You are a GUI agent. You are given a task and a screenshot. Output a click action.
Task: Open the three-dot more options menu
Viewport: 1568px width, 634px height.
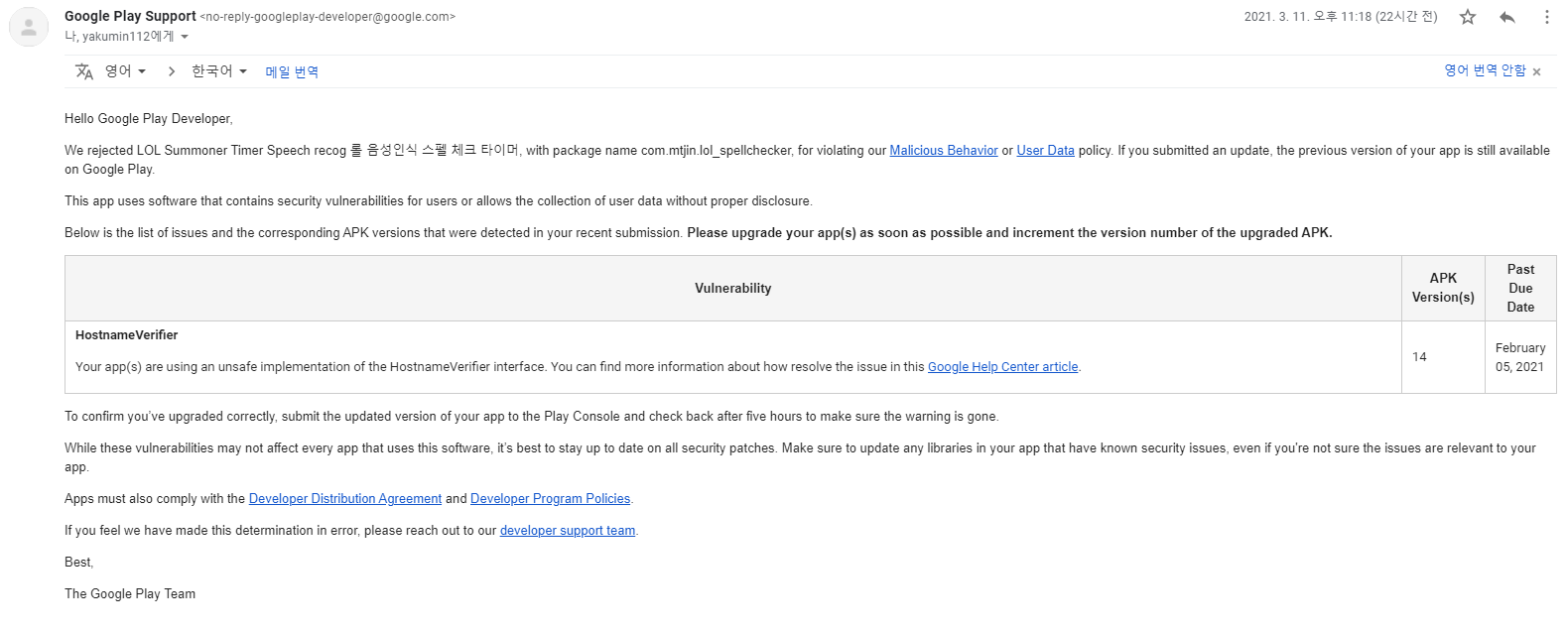1546,17
